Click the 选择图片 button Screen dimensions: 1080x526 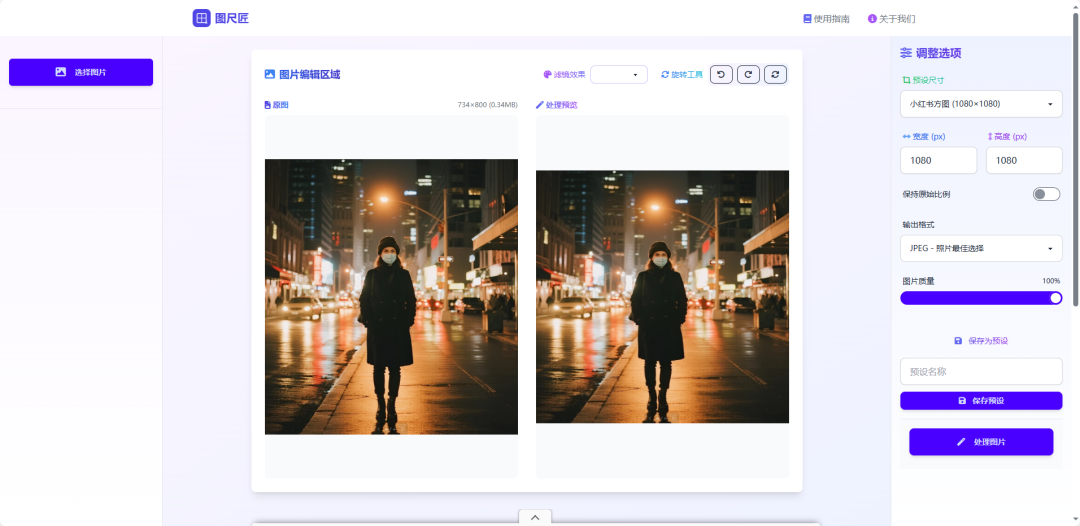click(x=81, y=72)
